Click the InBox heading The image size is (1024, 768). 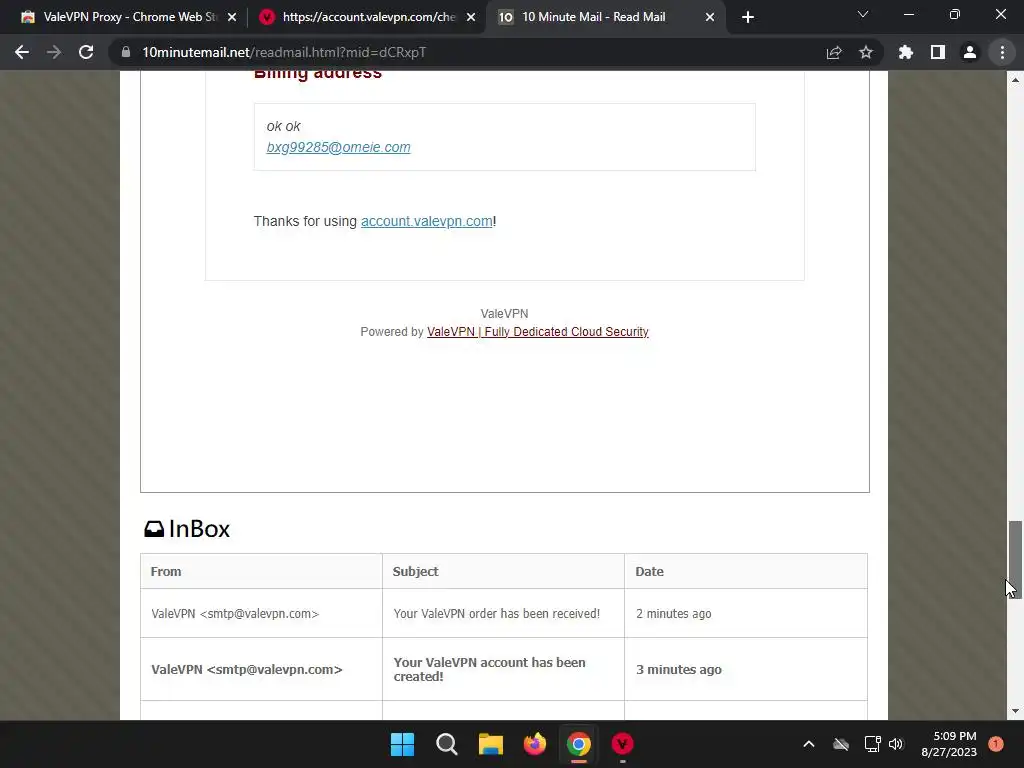(187, 528)
